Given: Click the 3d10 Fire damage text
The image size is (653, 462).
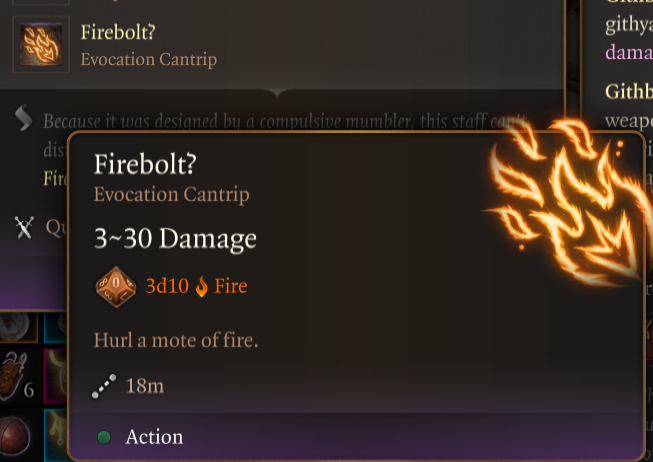Looking at the screenshot, I should tap(197, 286).
